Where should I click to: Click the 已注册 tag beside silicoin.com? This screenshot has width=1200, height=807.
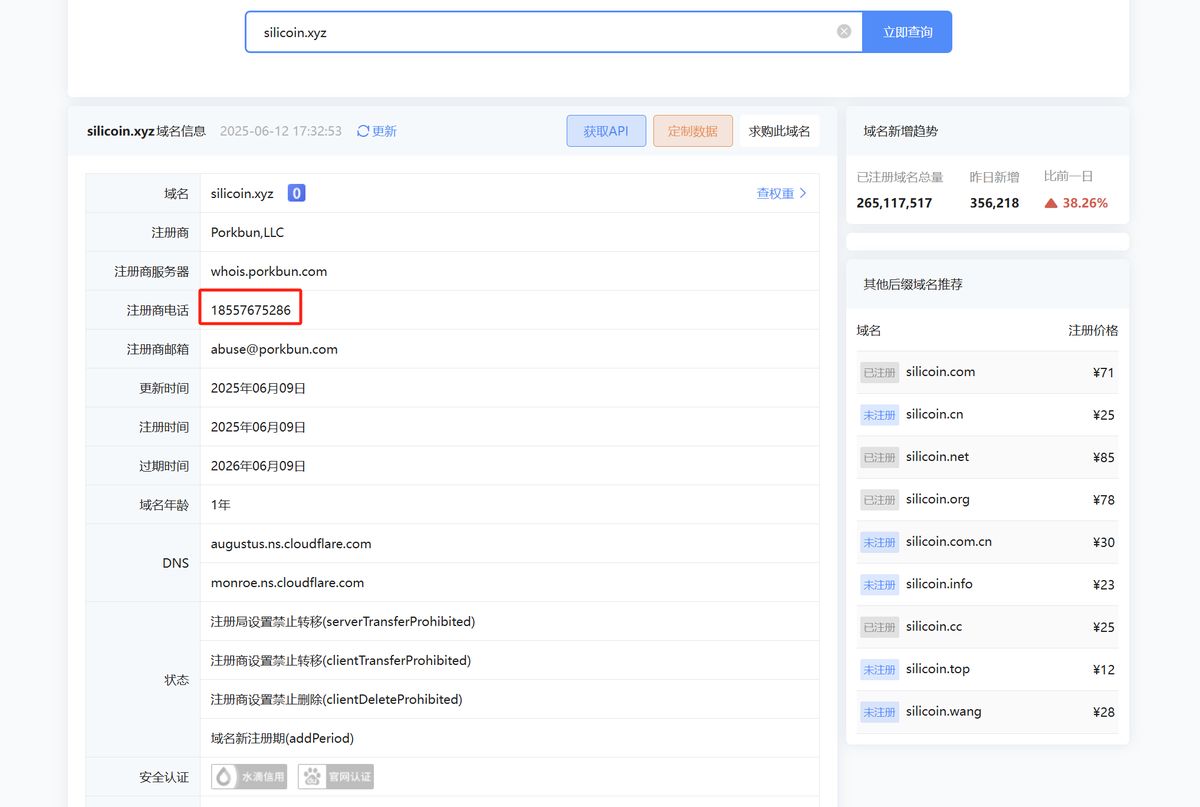[x=879, y=372]
